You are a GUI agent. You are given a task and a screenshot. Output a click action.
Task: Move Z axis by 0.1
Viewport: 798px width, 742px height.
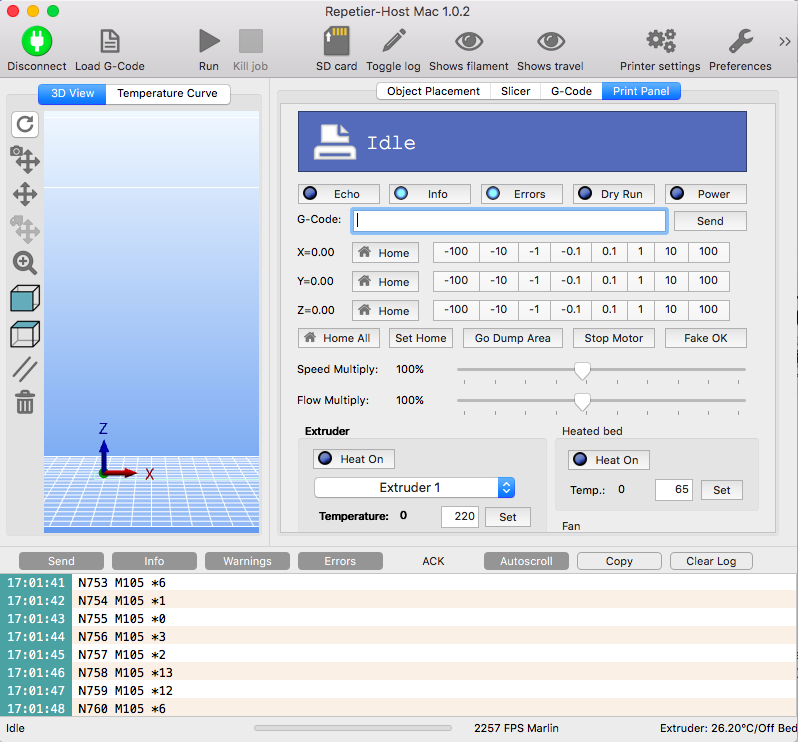pos(609,310)
